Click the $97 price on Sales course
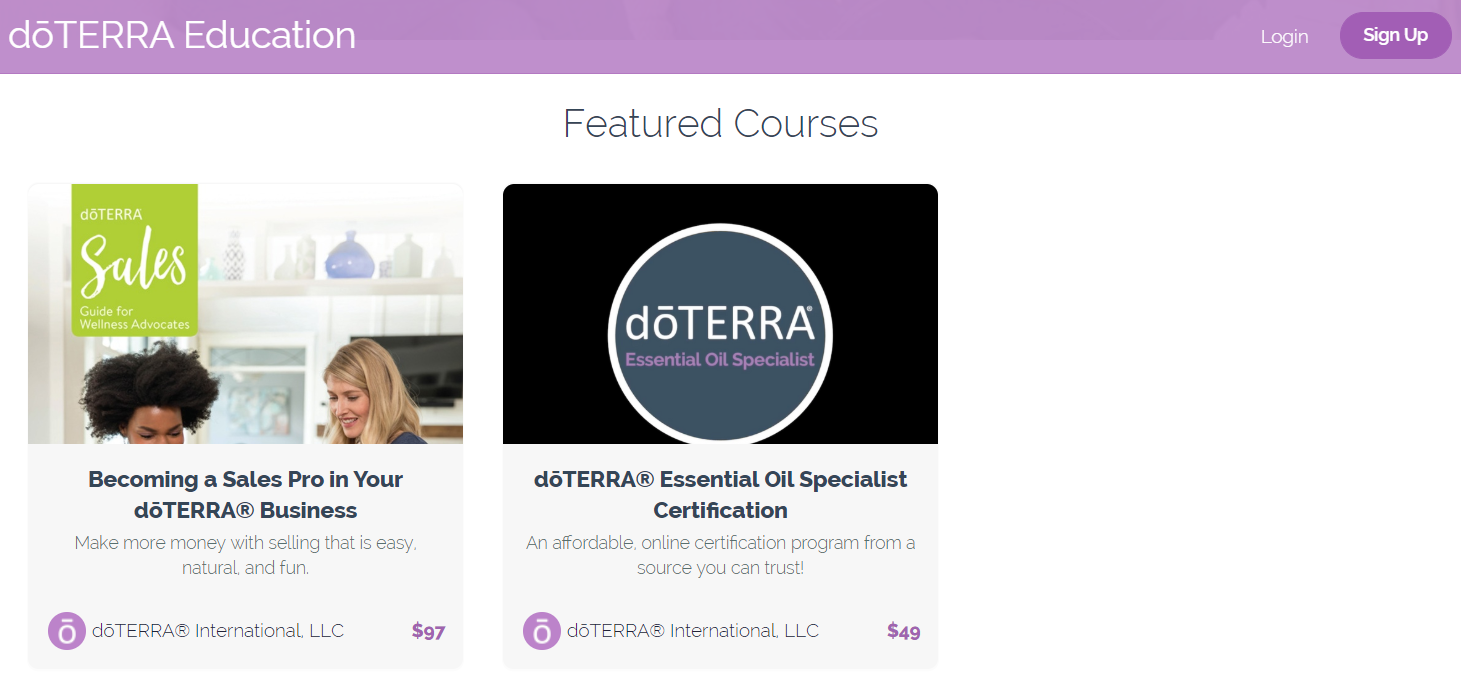The width and height of the screenshot is (1461, 680). click(428, 631)
